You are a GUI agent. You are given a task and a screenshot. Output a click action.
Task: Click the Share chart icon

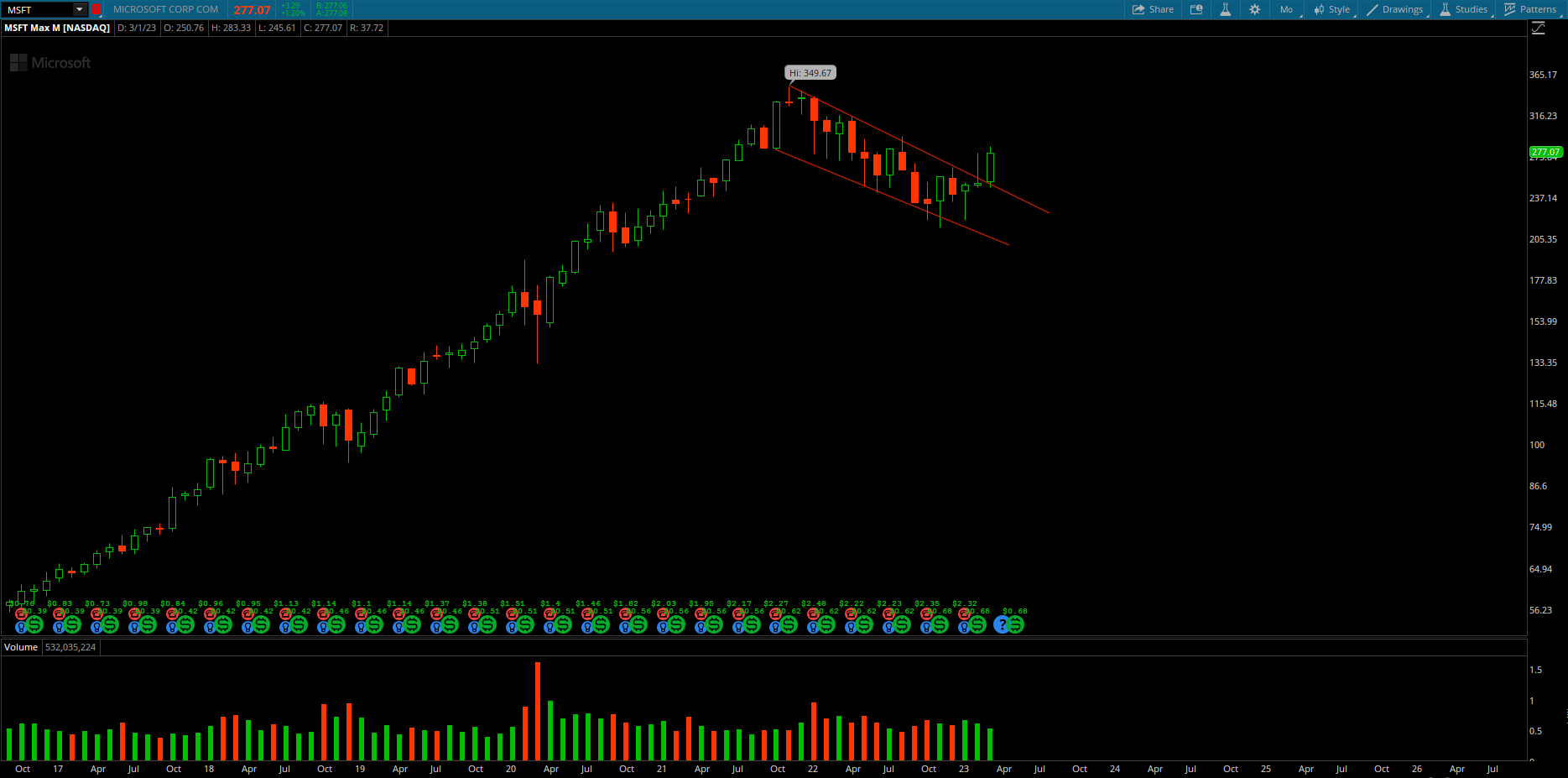point(1153,9)
